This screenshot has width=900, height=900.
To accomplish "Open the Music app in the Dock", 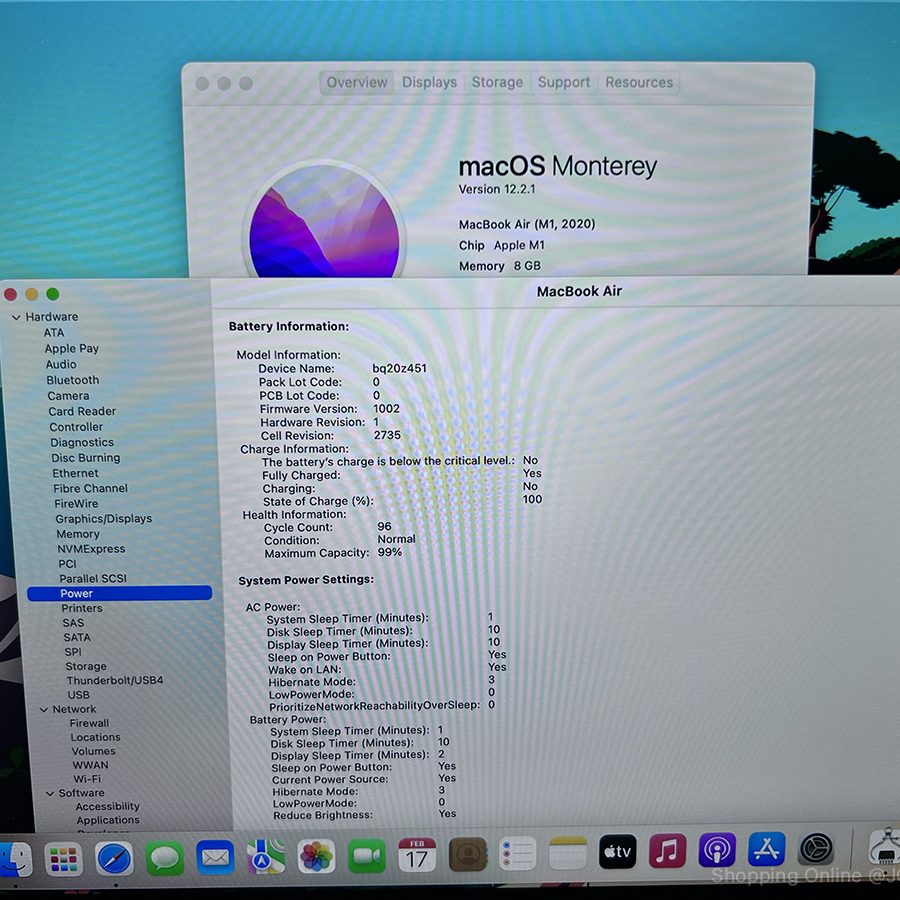I will click(x=668, y=851).
